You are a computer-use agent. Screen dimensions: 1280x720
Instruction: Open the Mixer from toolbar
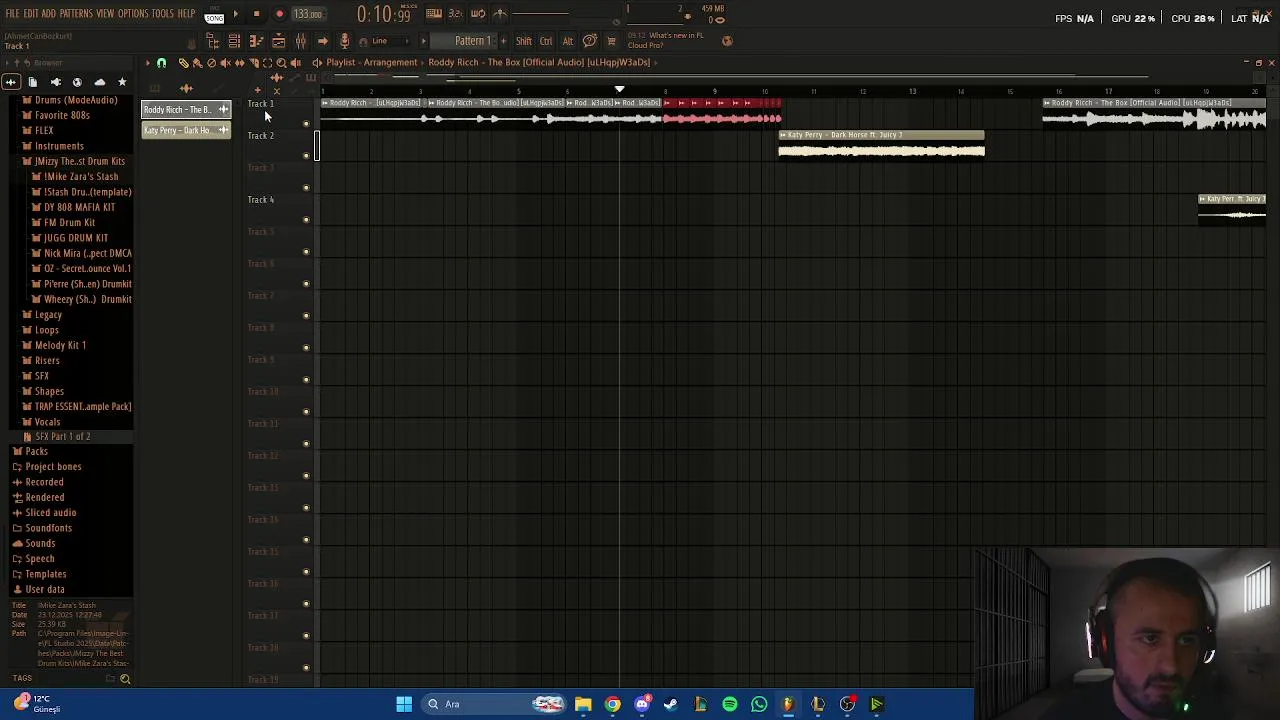(x=300, y=41)
